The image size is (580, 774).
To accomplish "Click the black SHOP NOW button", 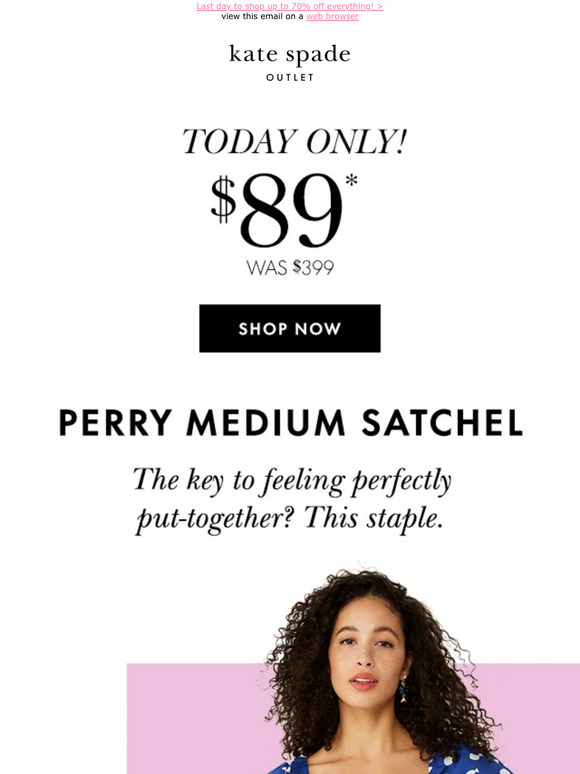I will point(290,328).
